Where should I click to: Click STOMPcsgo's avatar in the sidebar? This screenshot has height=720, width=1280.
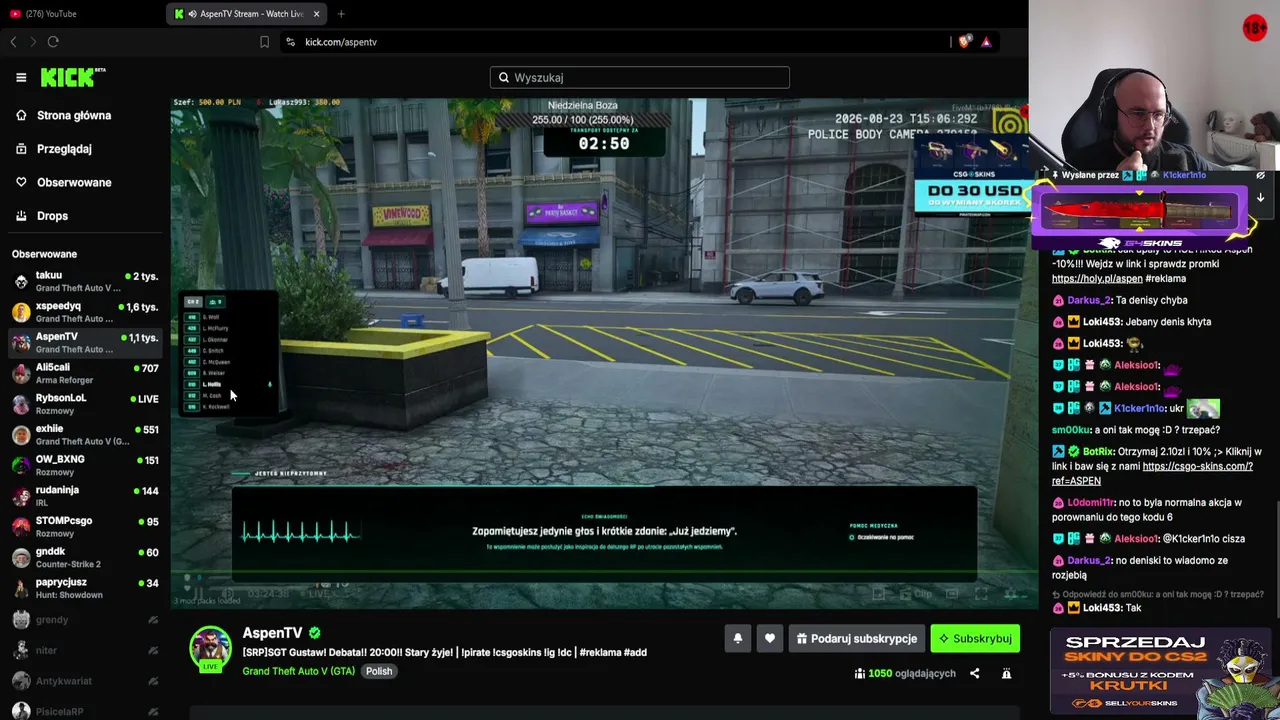click(21, 527)
